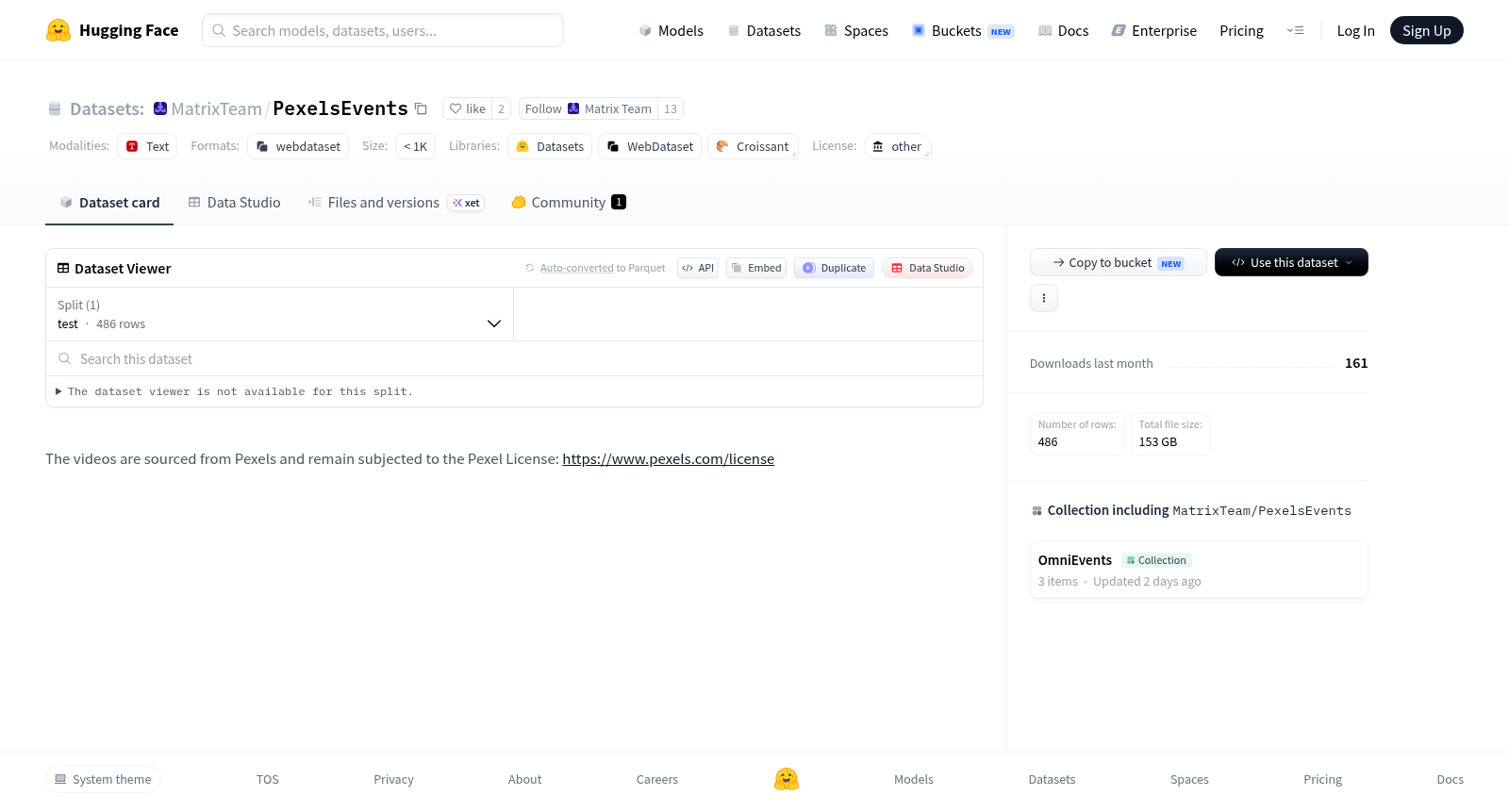Image resolution: width=1509 pixels, height=812 pixels.
Task: Copy the dataset name with the copy icon
Action: (421, 108)
